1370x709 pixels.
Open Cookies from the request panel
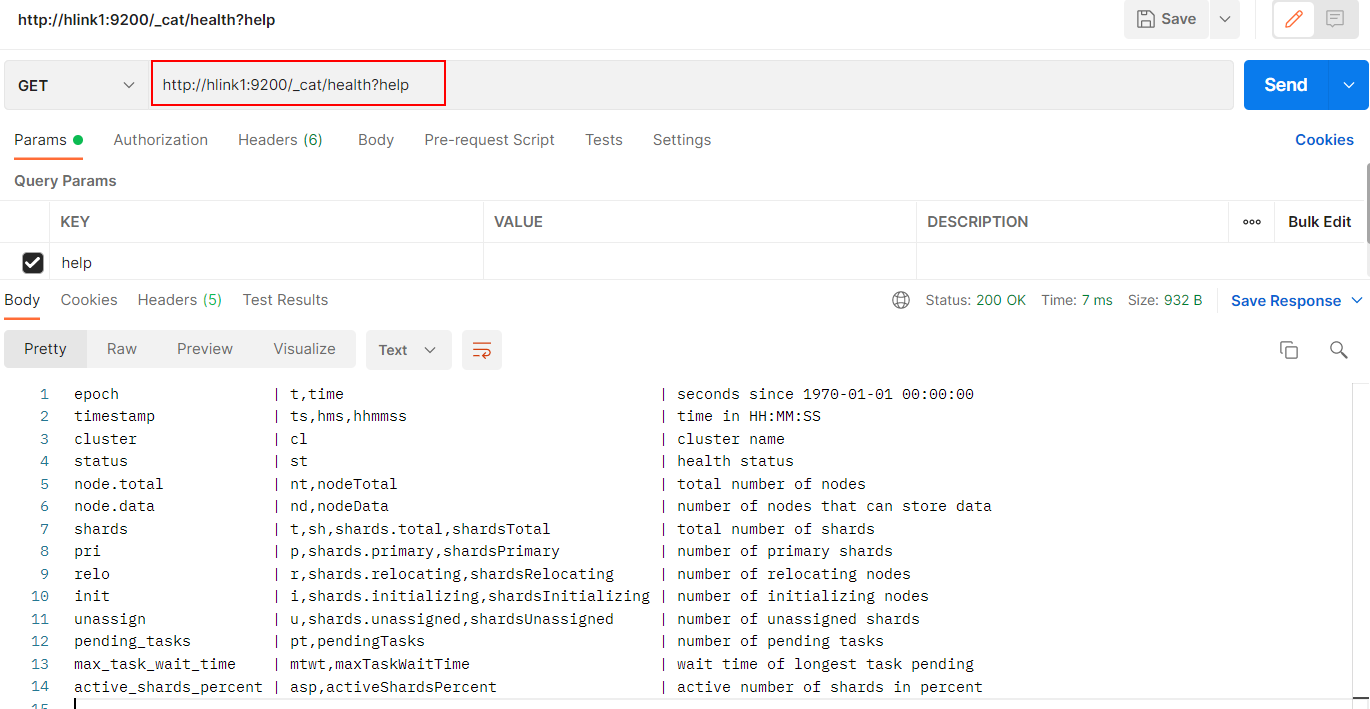(x=1324, y=140)
